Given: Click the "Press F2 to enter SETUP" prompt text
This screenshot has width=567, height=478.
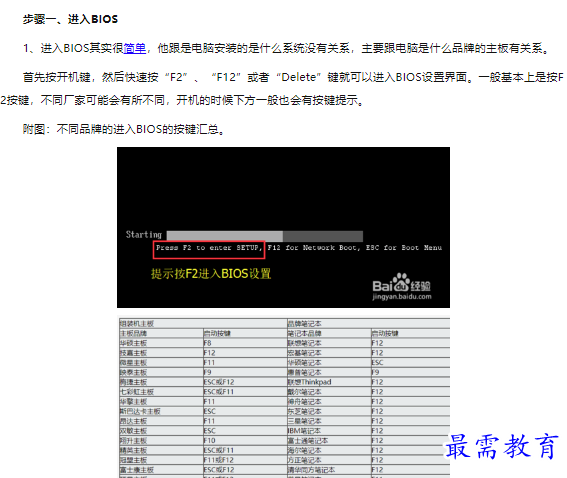Looking at the screenshot, I should [209, 248].
